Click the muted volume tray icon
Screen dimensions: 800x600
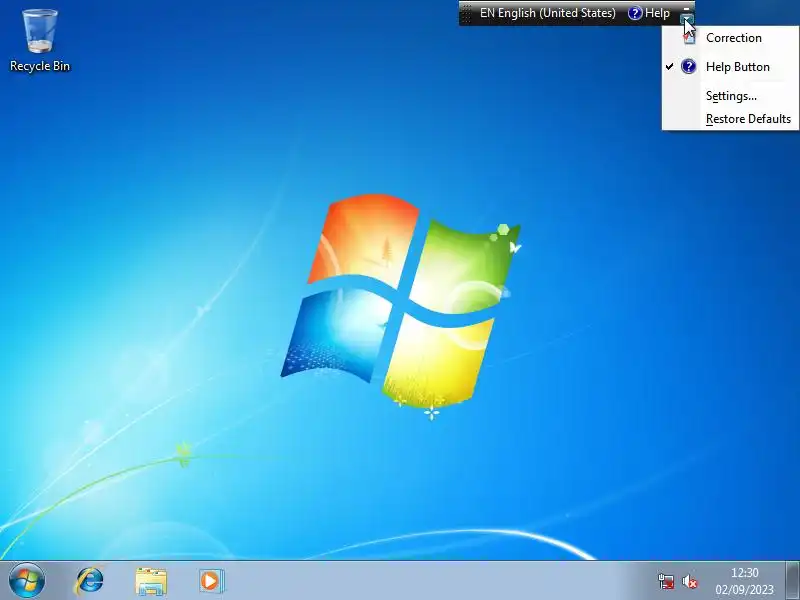point(690,581)
